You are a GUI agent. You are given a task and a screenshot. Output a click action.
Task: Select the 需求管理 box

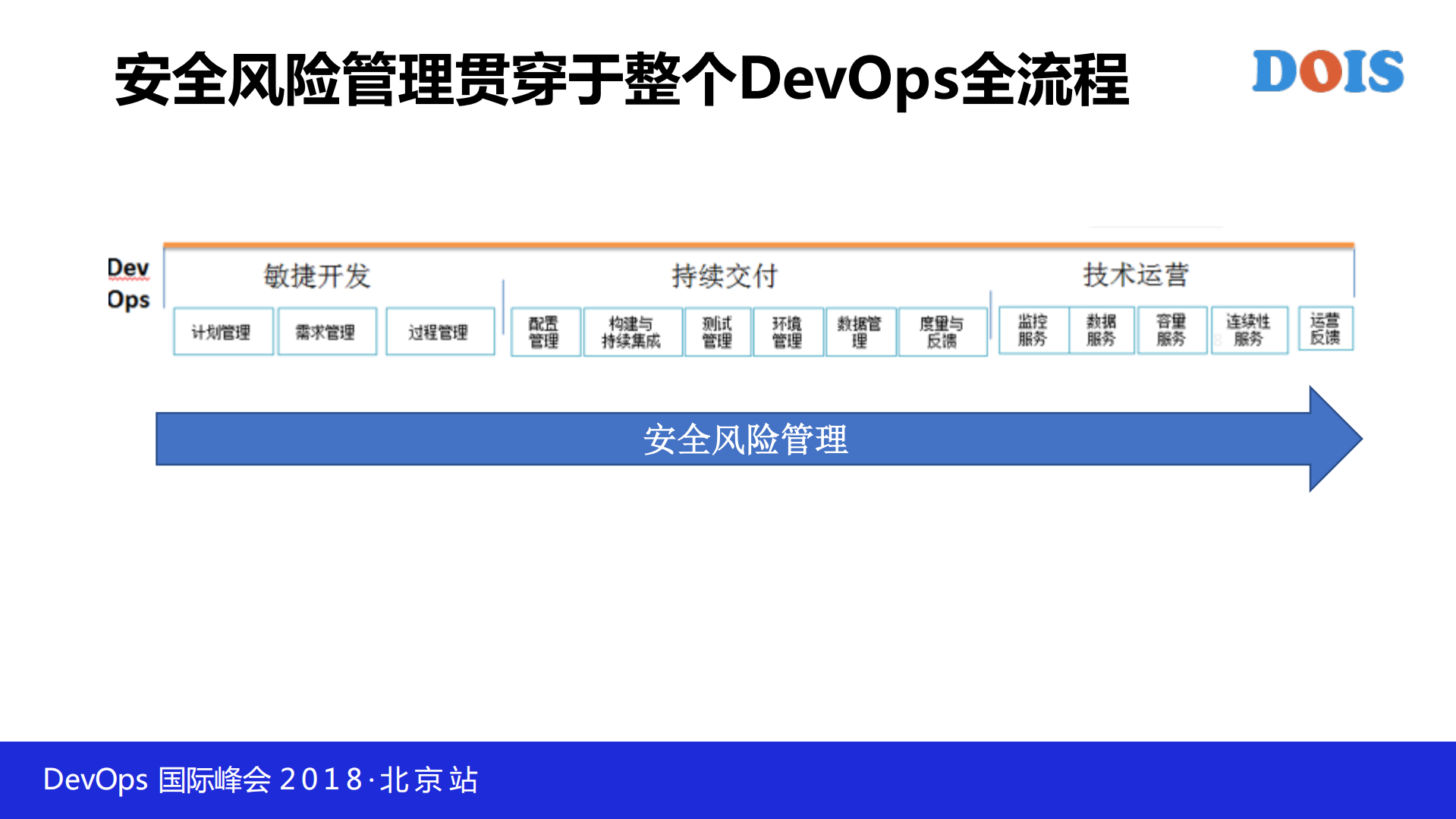pos(326,330)
